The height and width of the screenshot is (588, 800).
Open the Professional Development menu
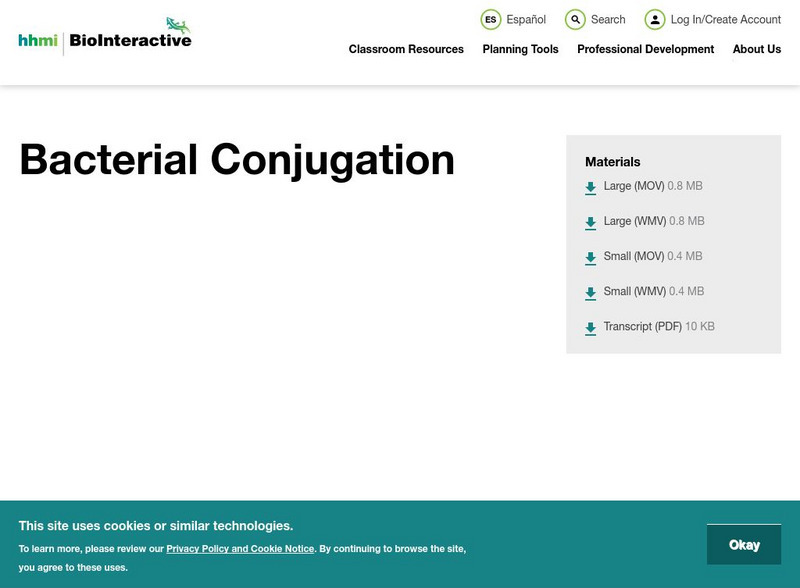coord(645,49)
